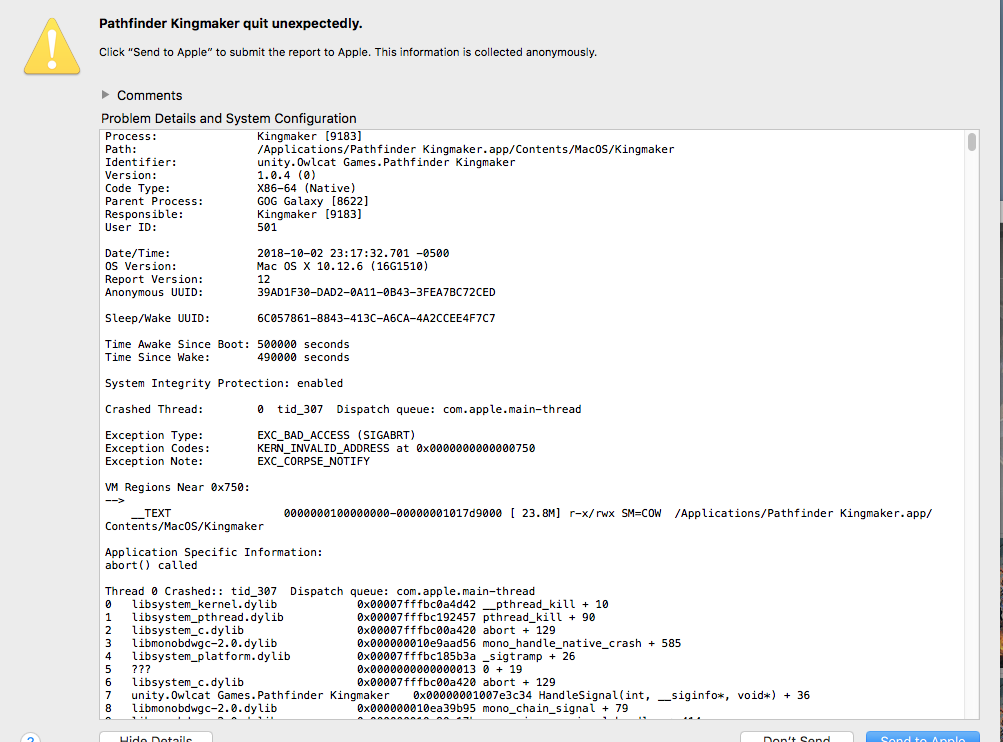Click "Kingmaker [9183]" in the Responsible row

click(310, 214)
